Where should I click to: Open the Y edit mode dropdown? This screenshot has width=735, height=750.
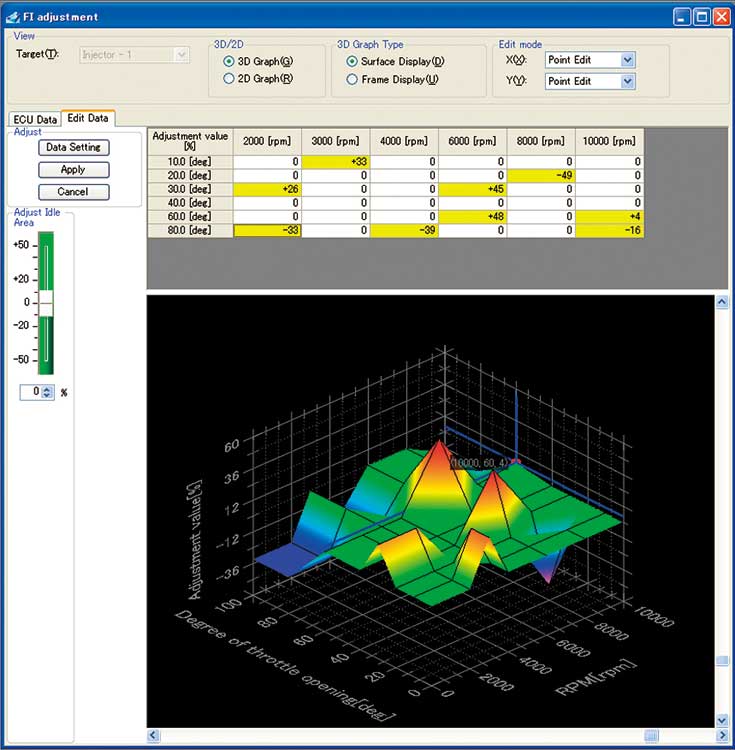pyautogui.click(x=627, y=81)
